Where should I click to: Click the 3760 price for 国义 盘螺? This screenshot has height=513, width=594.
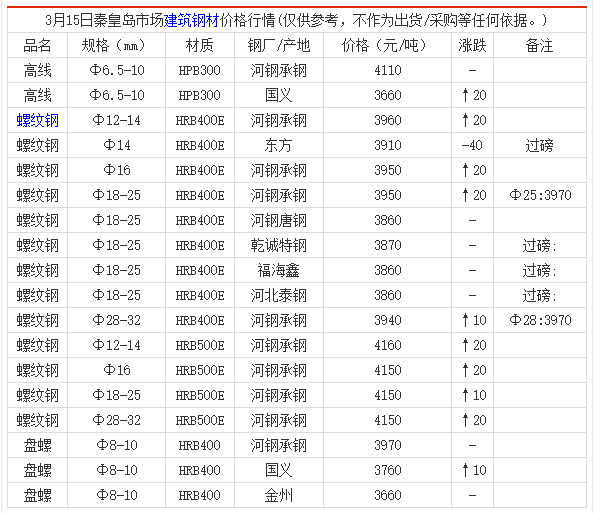(x=388, y=470)
